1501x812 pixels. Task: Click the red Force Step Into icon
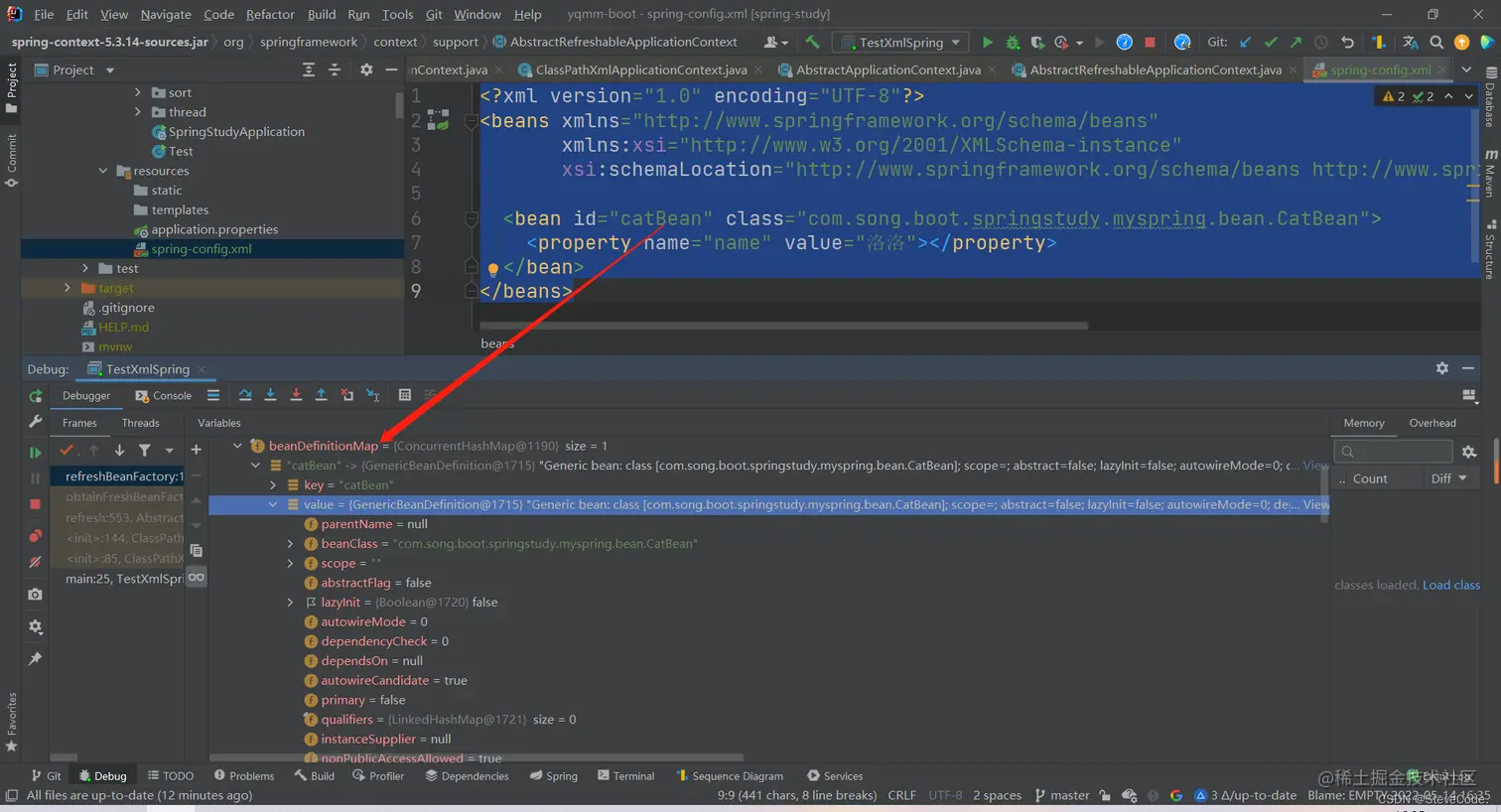click(x=296, y=395)
